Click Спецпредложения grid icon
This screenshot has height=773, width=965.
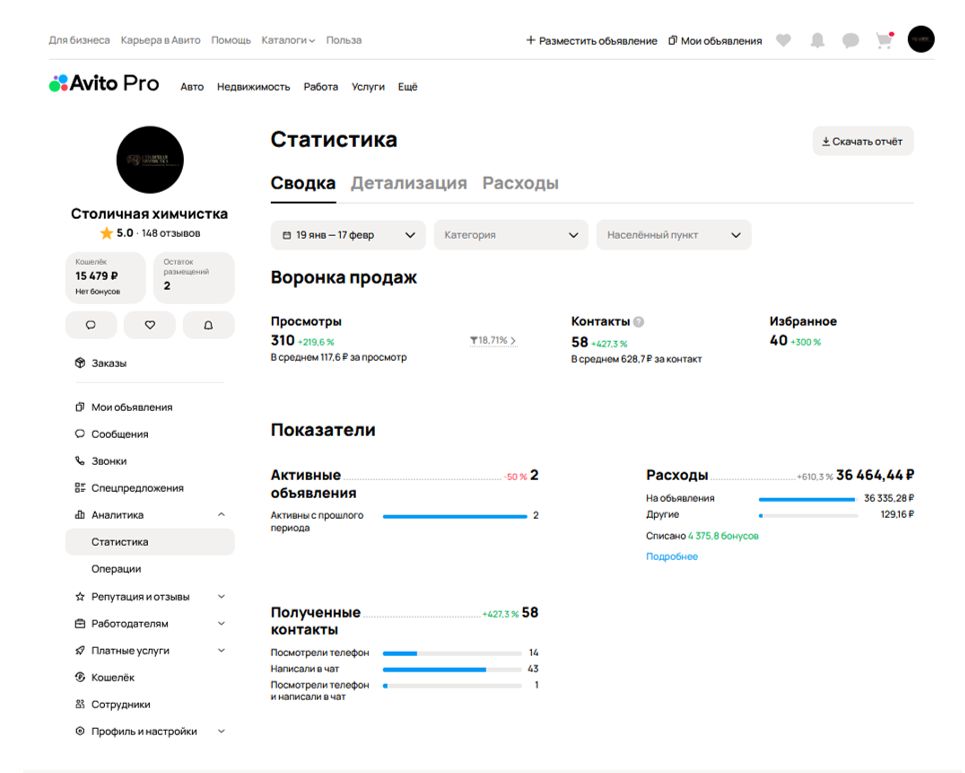click(x=80, y=488)
